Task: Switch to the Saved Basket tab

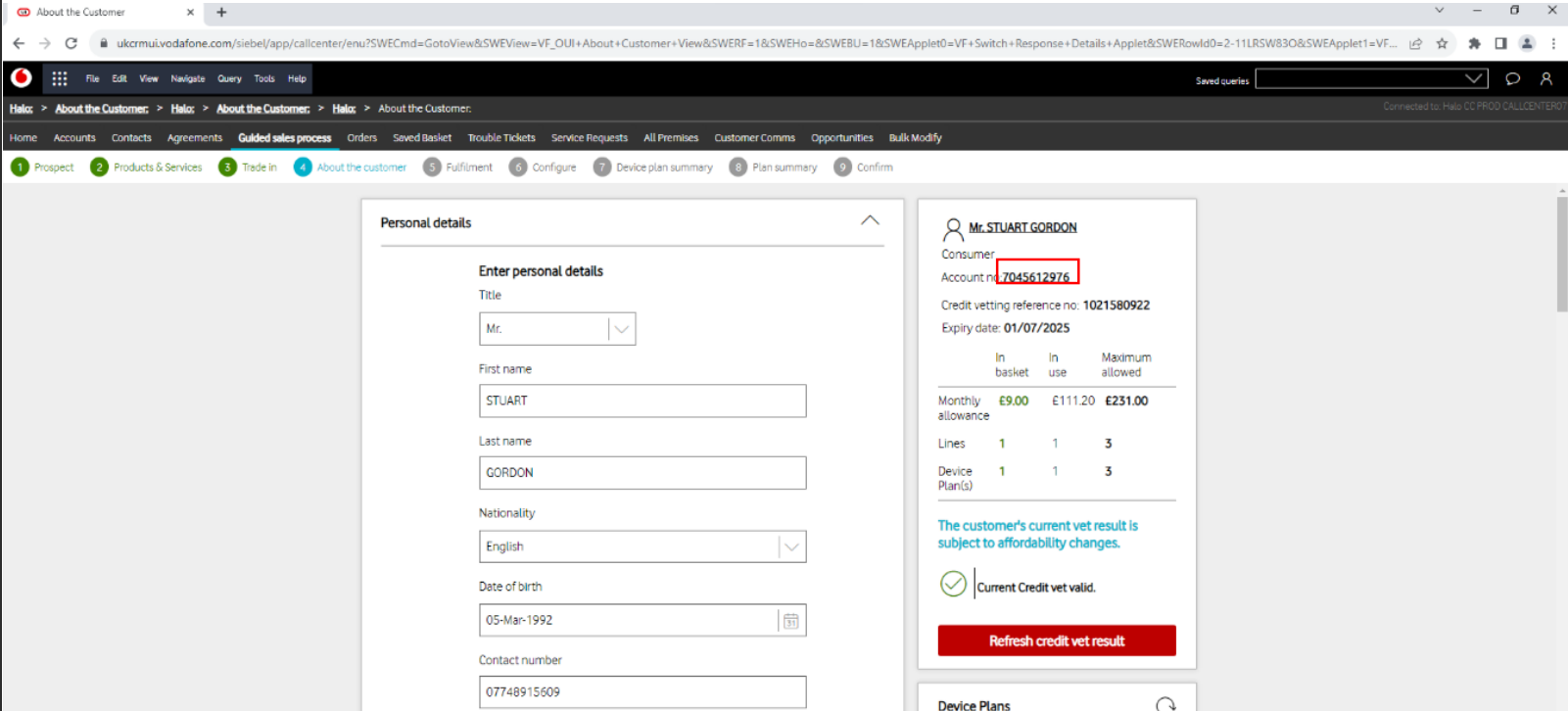Action: tap(422, 138)
